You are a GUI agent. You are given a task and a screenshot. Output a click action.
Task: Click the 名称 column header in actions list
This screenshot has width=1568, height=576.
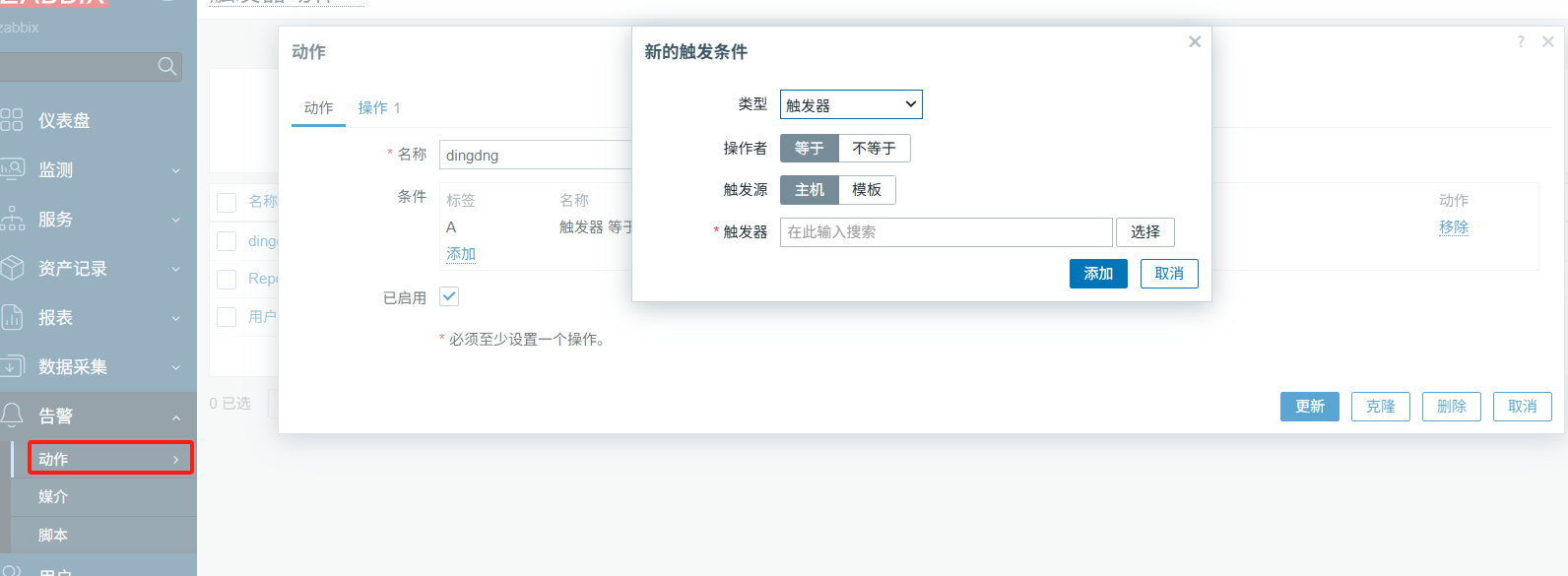coord(263,202)
